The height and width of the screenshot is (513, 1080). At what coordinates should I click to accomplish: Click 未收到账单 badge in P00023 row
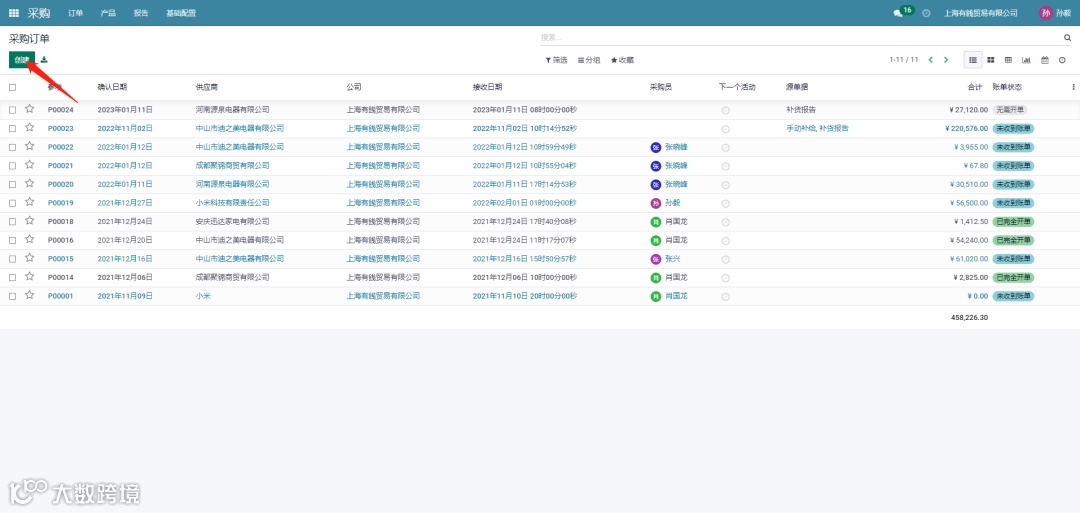tap(1013, 129)
